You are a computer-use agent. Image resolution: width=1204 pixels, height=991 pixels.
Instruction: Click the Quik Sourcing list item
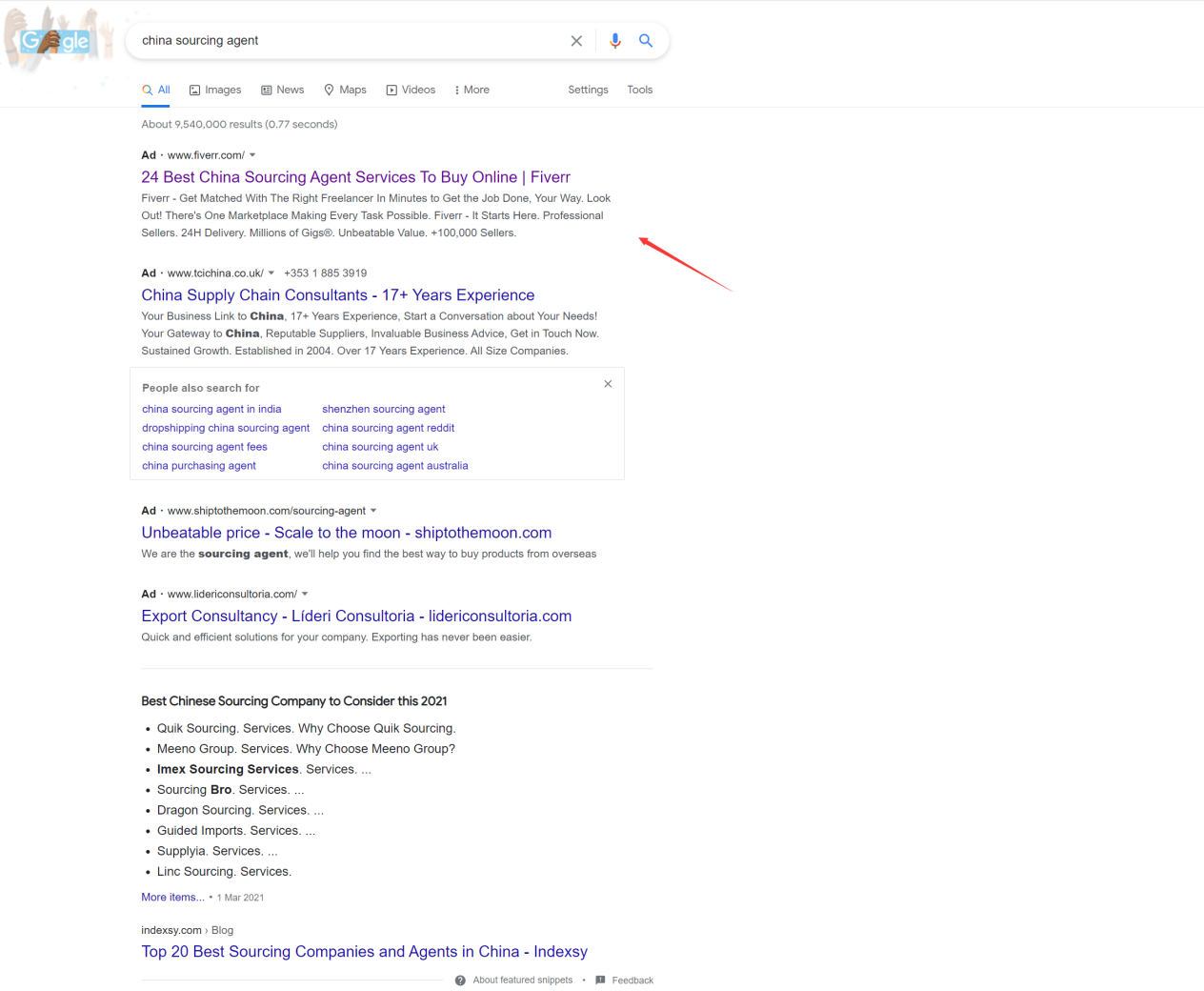[x=307, y=729]
